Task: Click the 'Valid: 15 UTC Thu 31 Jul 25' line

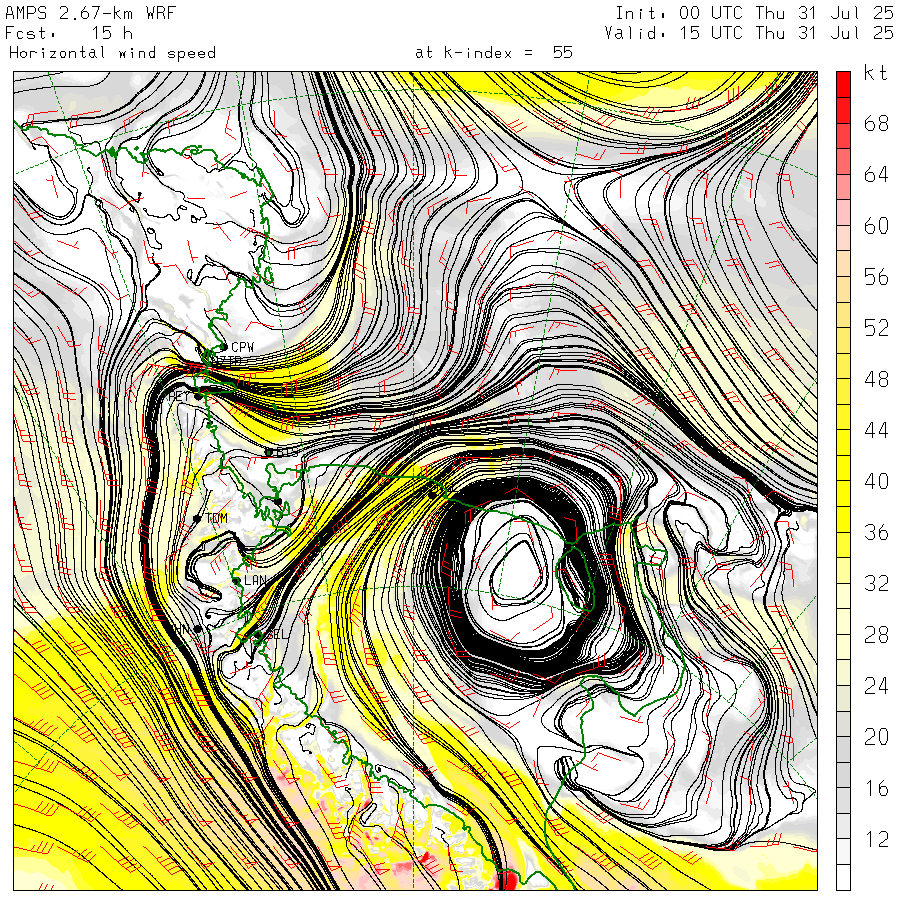Action: (x=749, y=33)
